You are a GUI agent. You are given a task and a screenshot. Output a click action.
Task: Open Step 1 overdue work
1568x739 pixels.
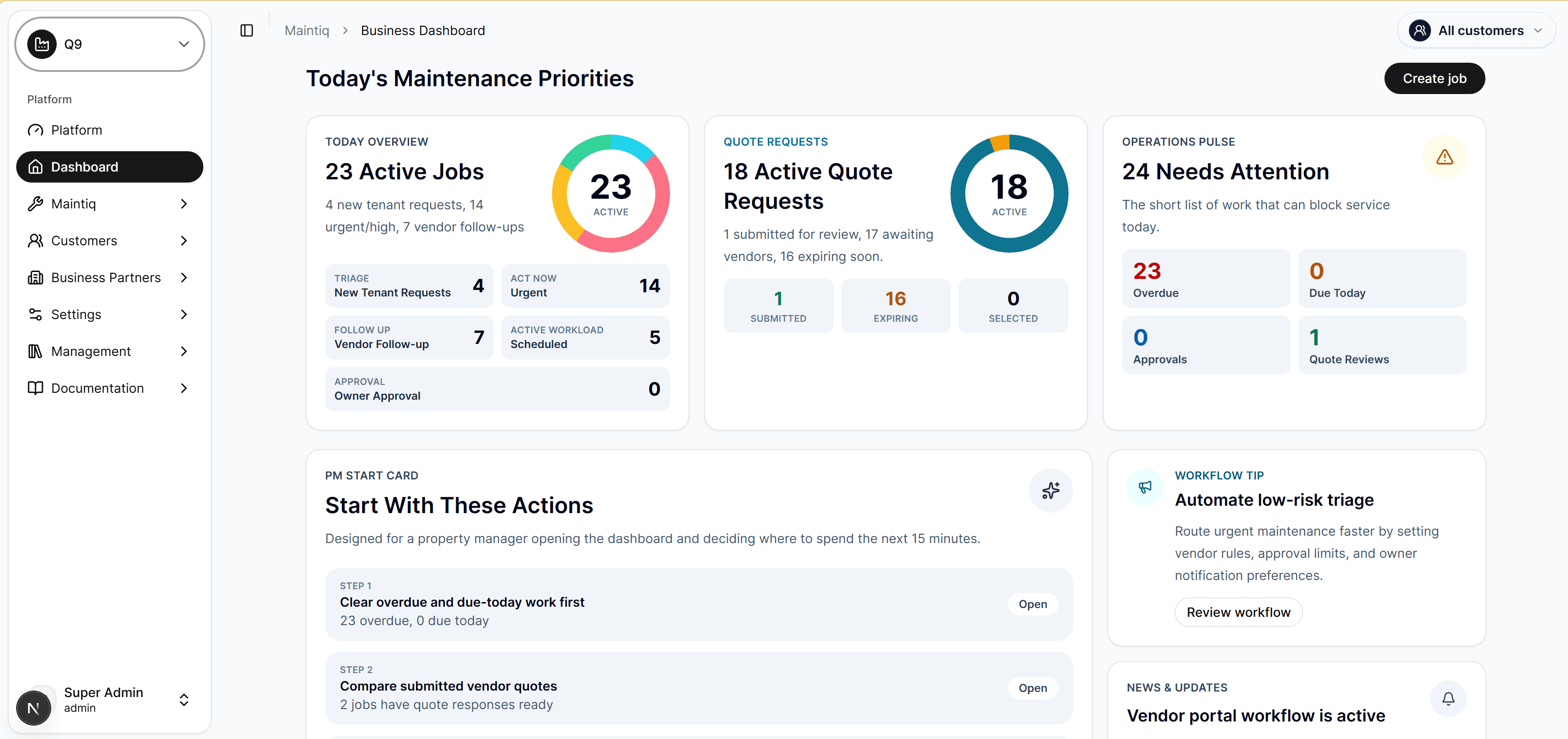[1033, 604]
